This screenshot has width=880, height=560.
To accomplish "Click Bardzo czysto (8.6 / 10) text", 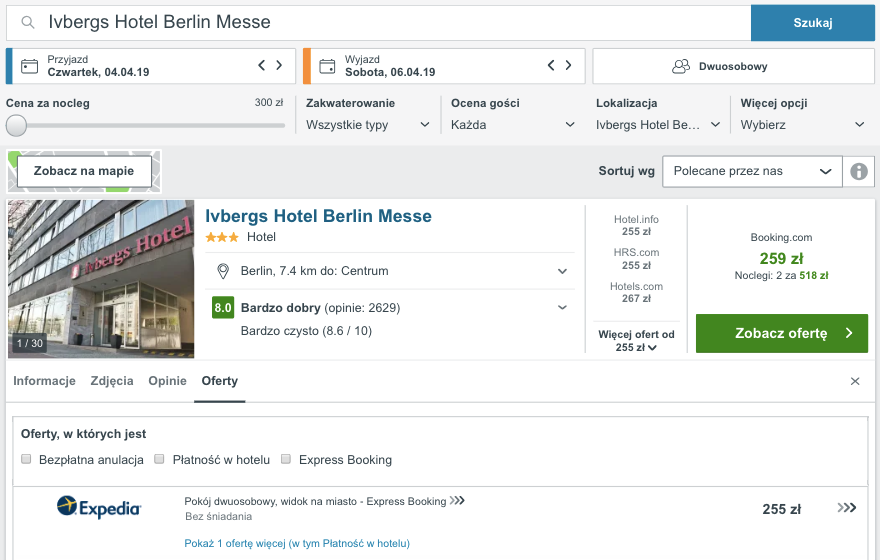I will (306, 331).
